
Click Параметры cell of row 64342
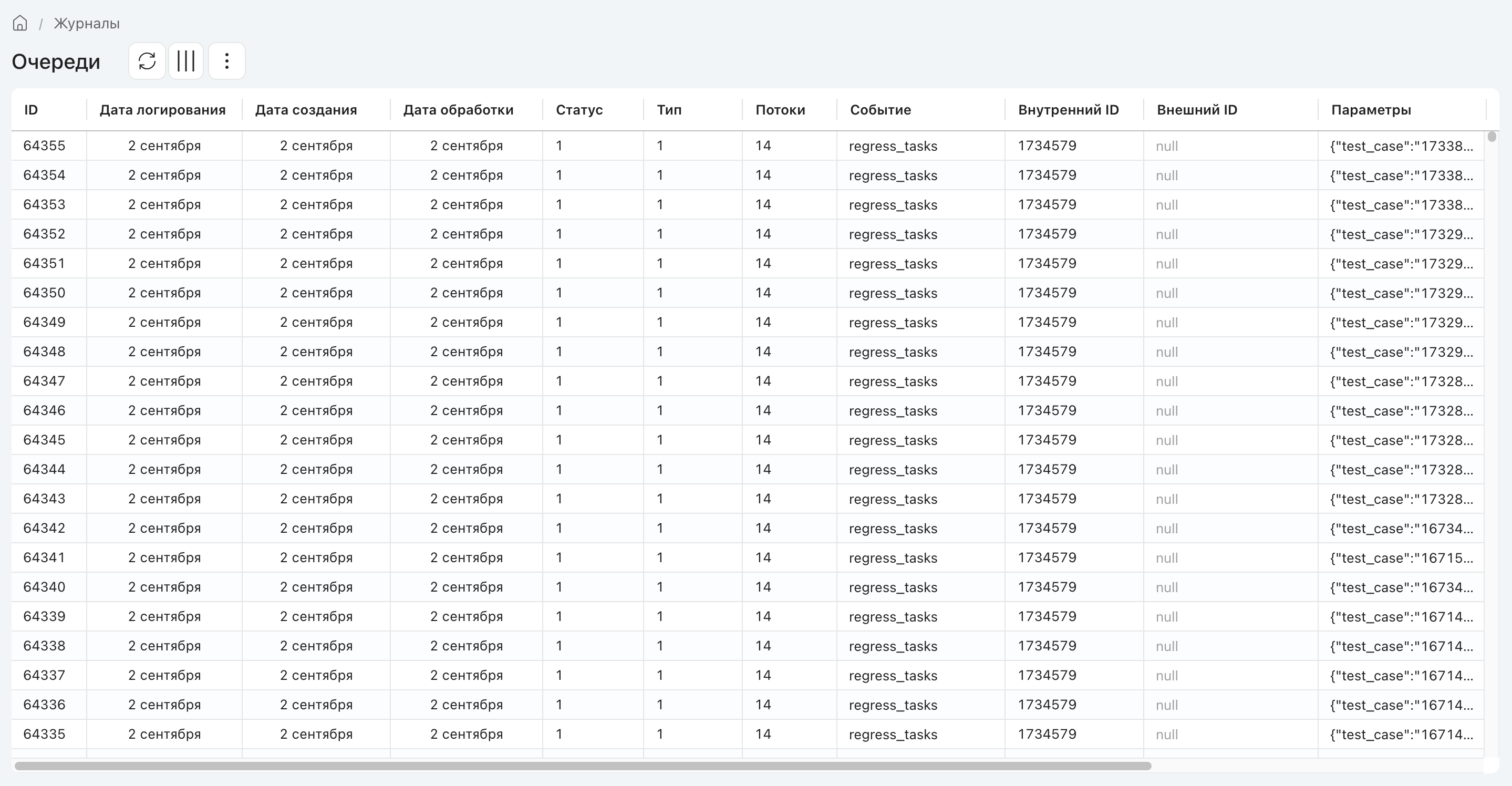click(x=1402, y=529)
